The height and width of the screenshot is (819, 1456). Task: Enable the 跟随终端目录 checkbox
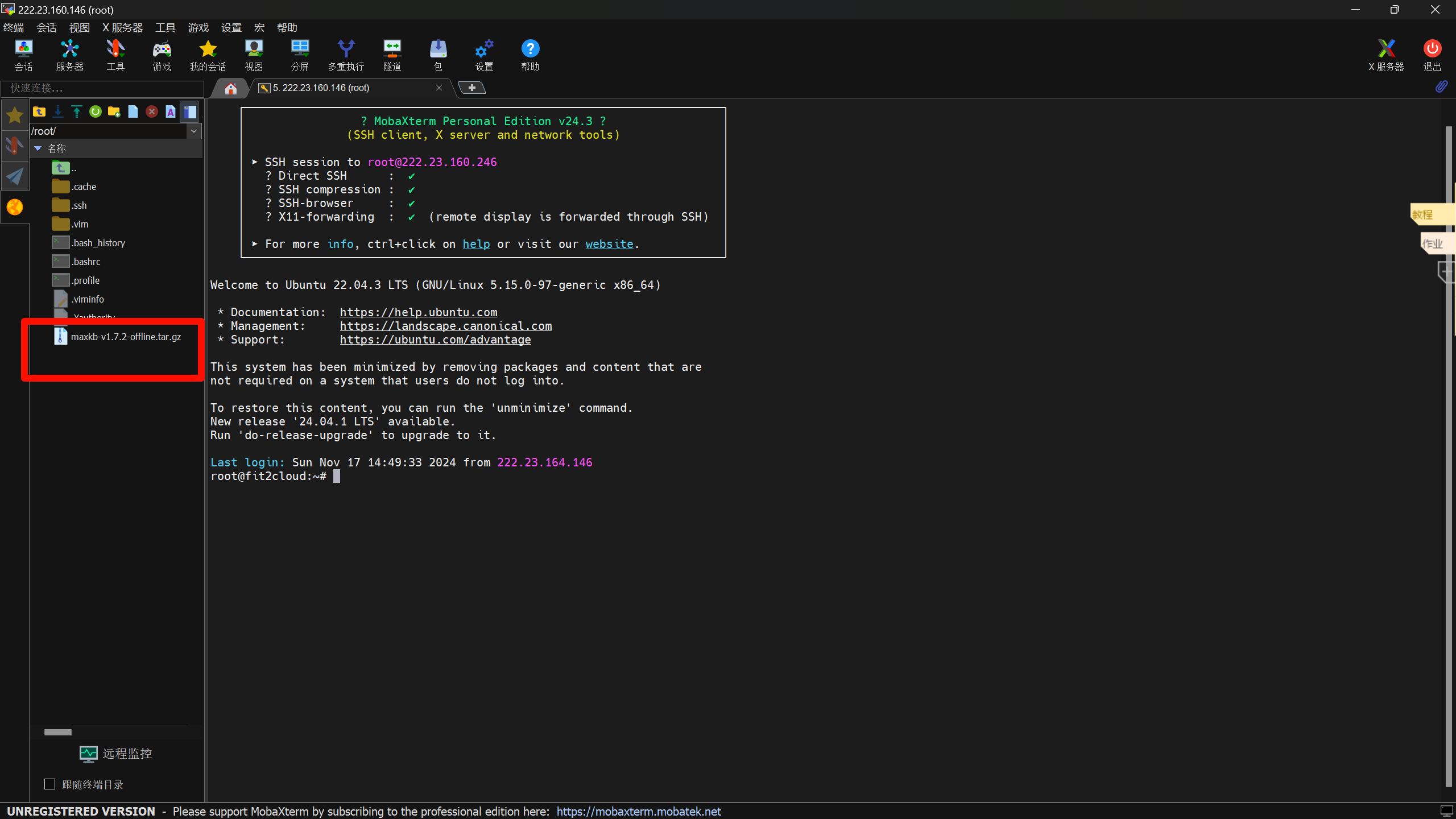pyautogui.click(x=50, y=784)
